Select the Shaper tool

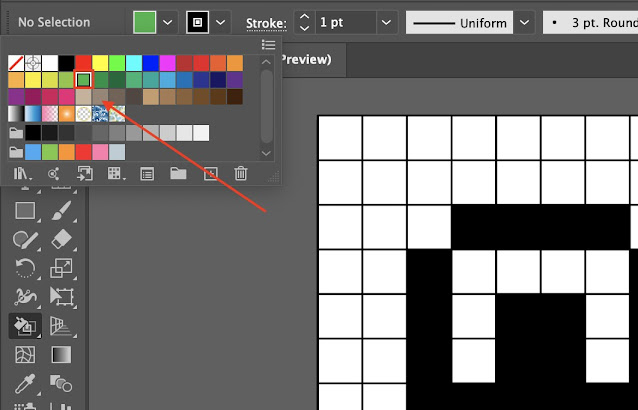click(x=25, y=240)
